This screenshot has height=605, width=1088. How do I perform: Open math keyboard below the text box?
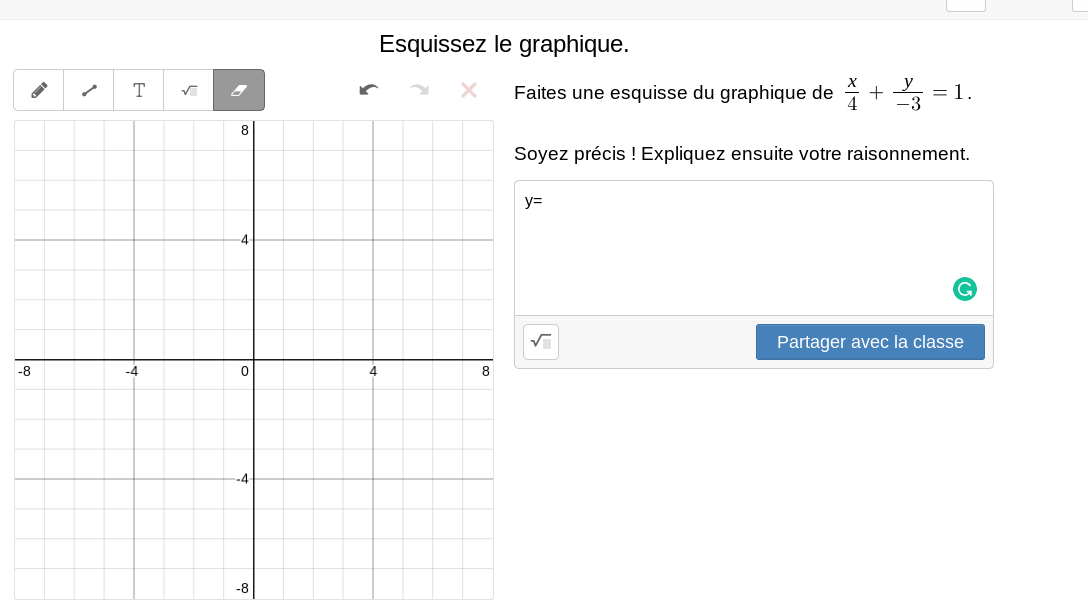541,342
